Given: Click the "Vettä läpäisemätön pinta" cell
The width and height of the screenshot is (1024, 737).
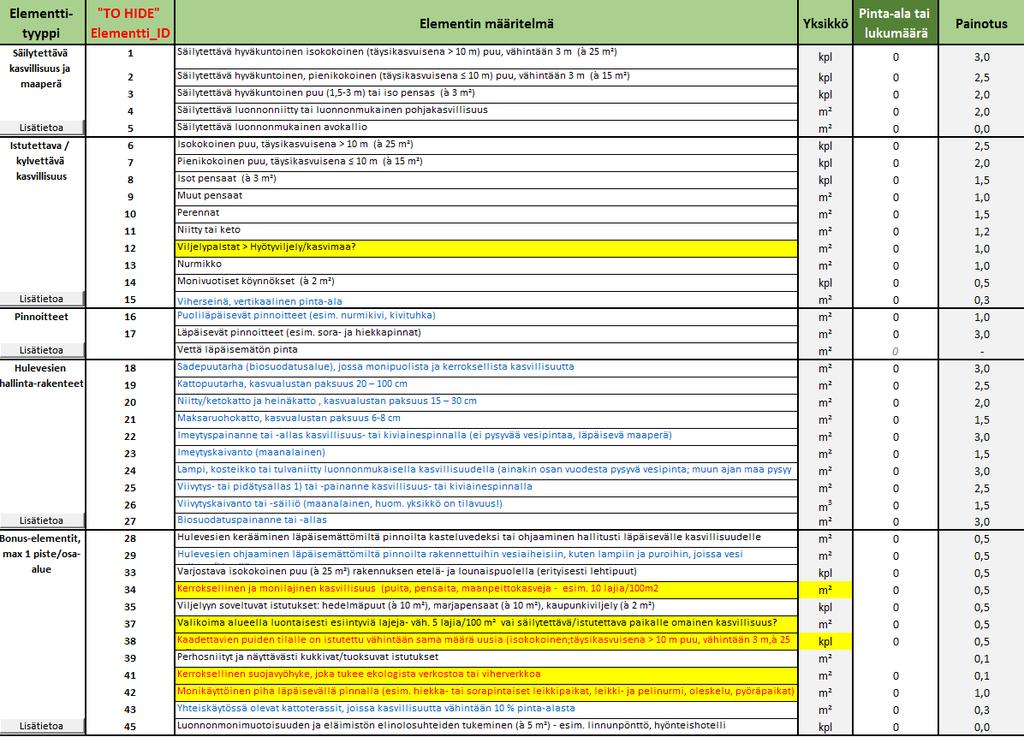Looking at the screenshot, I should (487, 351).
